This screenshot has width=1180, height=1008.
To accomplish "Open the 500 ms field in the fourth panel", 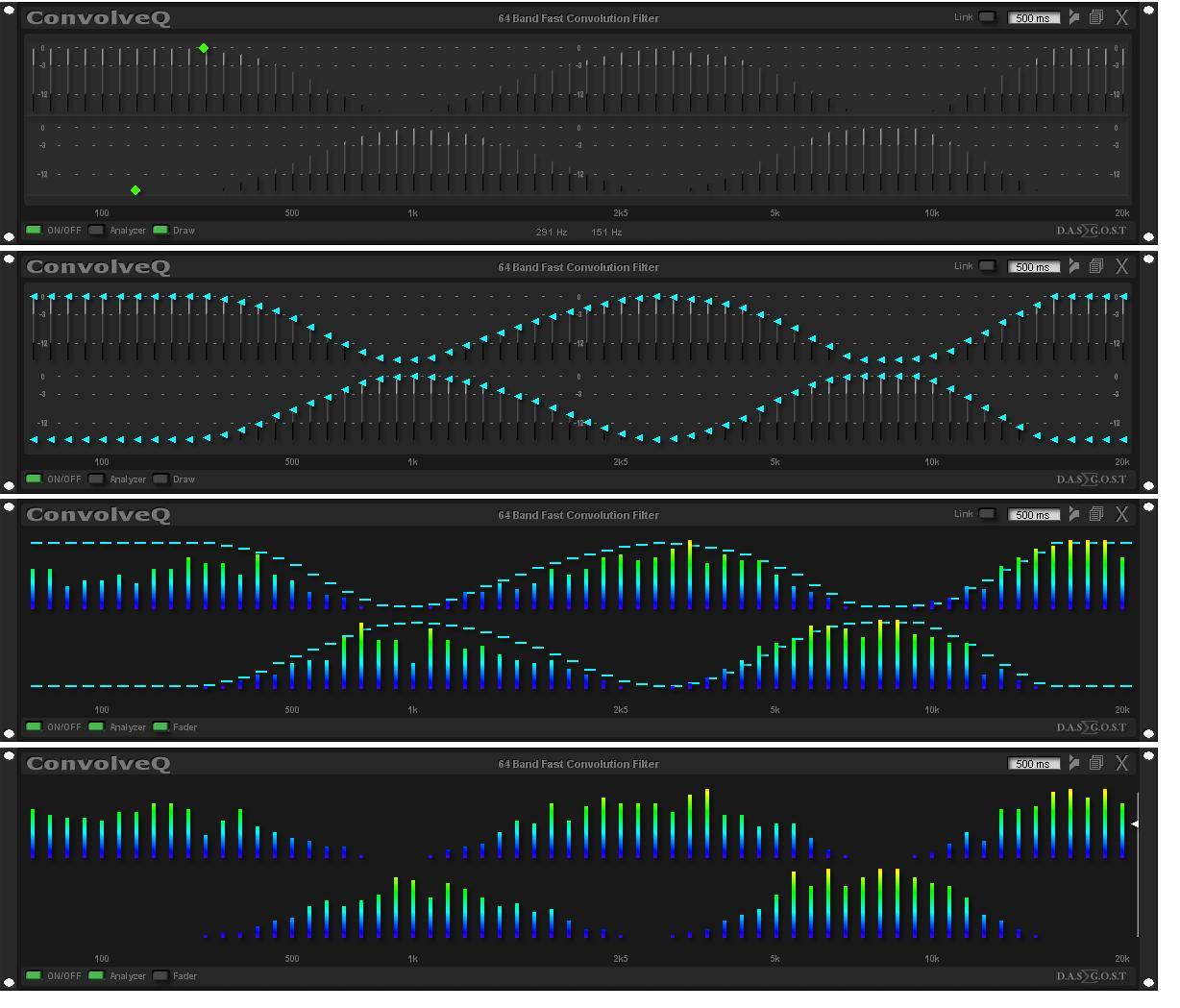I will point(1033,764).
